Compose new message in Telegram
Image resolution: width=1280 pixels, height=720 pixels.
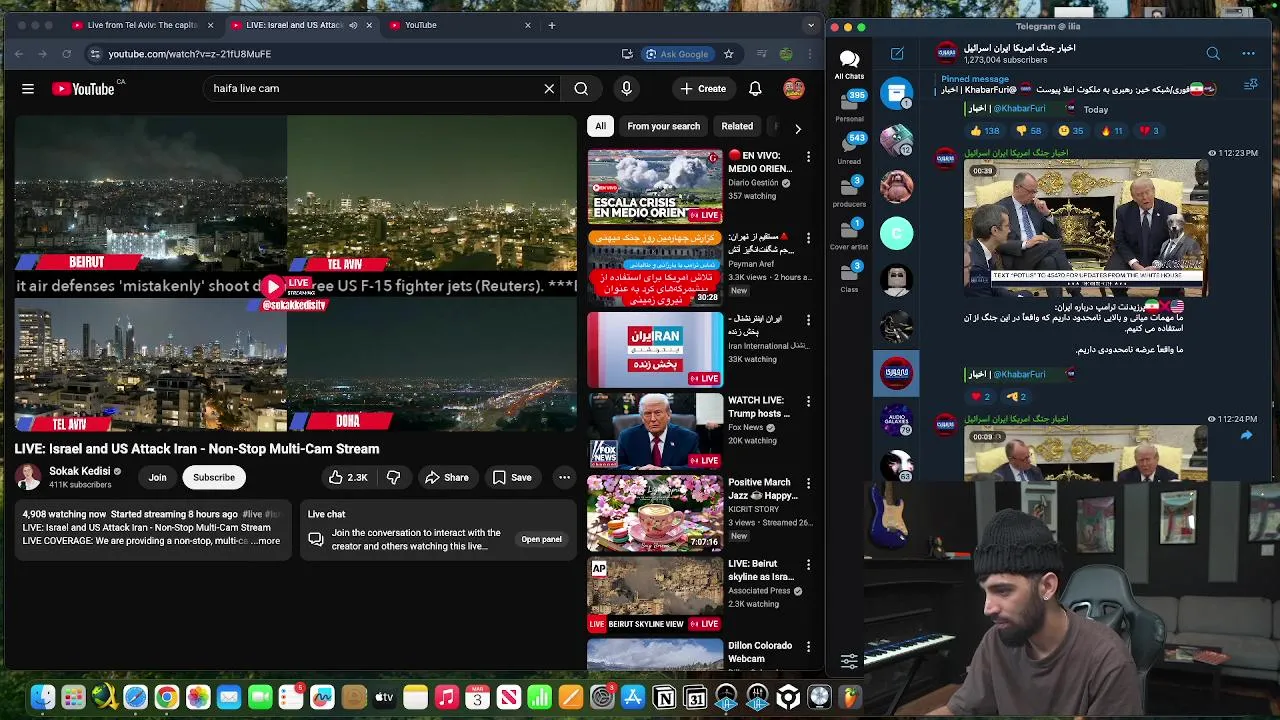(897, 54)
